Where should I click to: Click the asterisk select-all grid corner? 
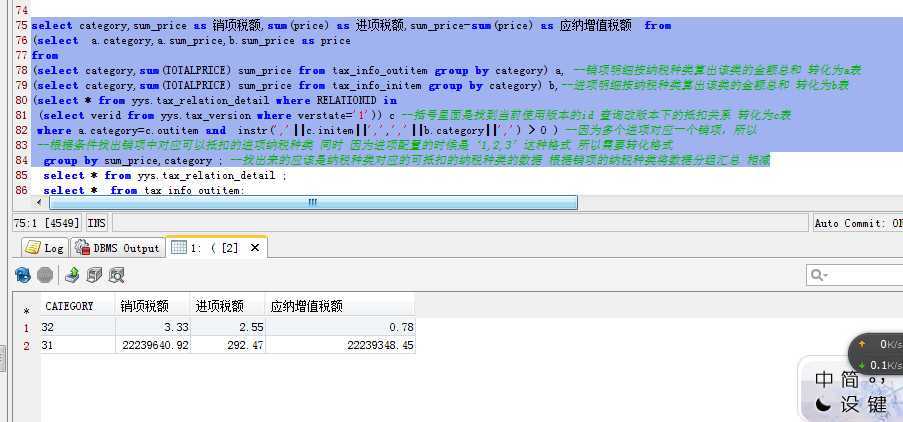(x=26, y=311)
